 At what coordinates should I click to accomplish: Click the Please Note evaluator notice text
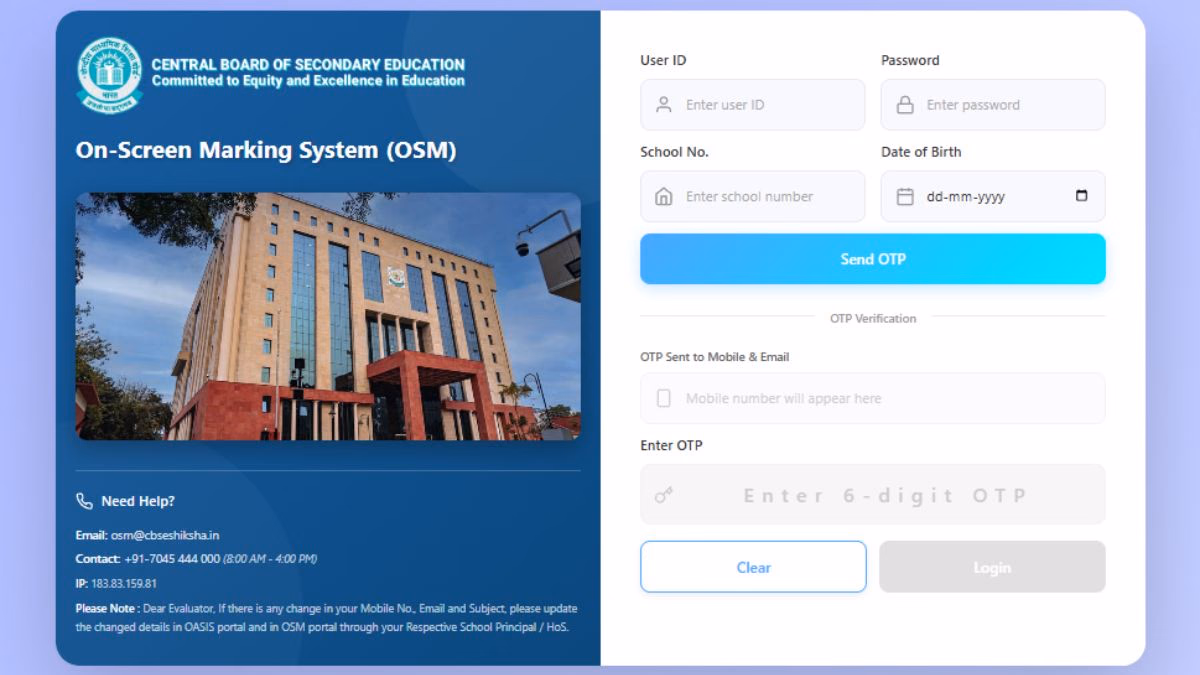click(326, 617)
